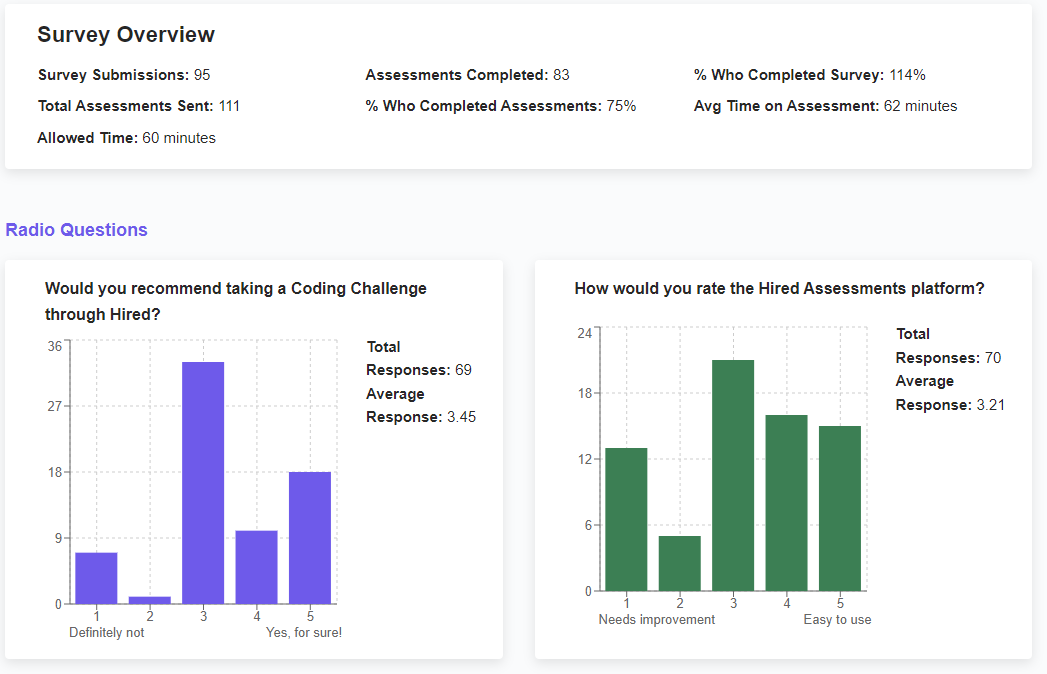Click the % Who Completed Survey value
This screenshot has width=1047, height=674.
point(907,75)
